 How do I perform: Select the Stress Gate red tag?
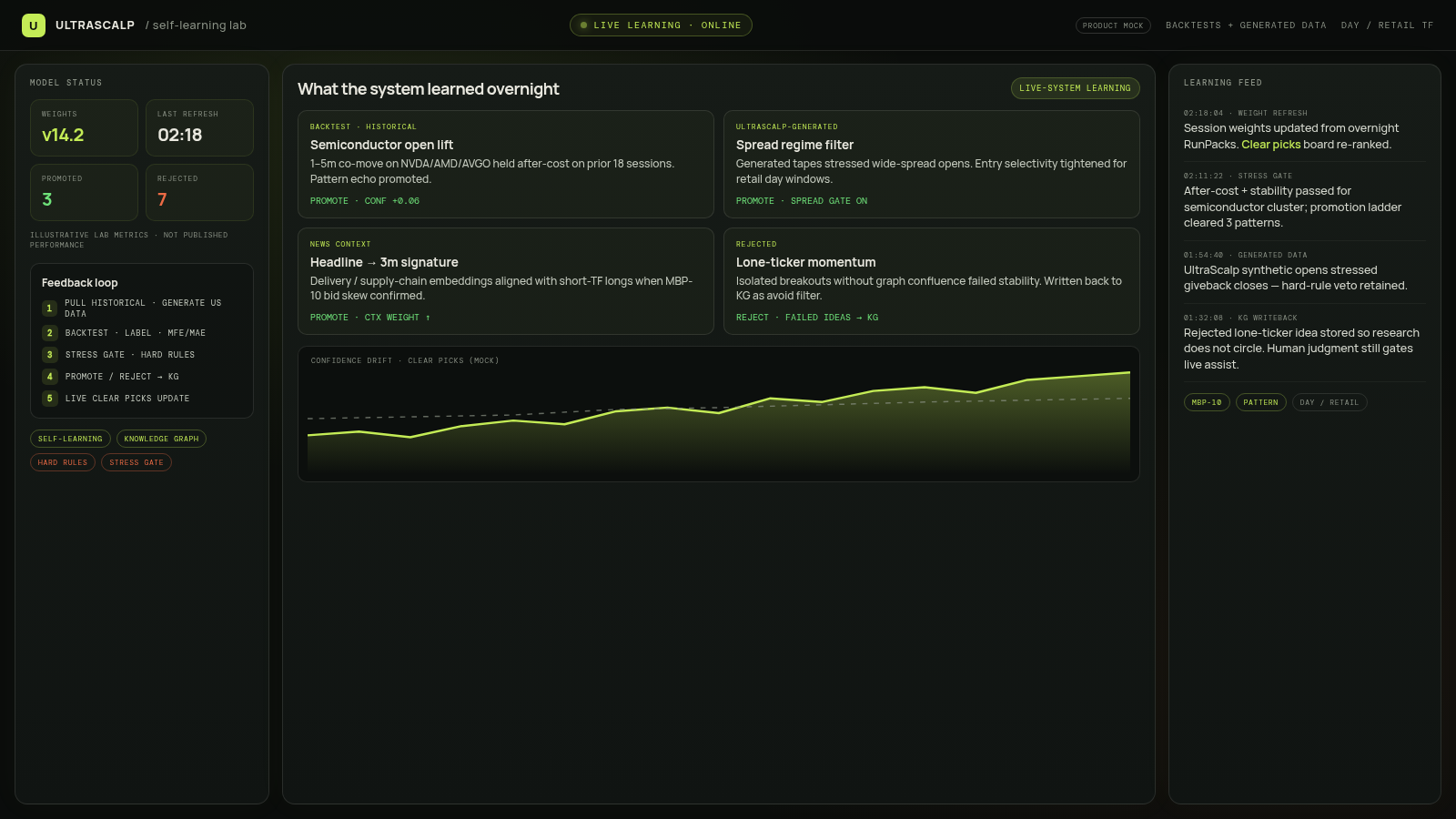pos(136,462)
